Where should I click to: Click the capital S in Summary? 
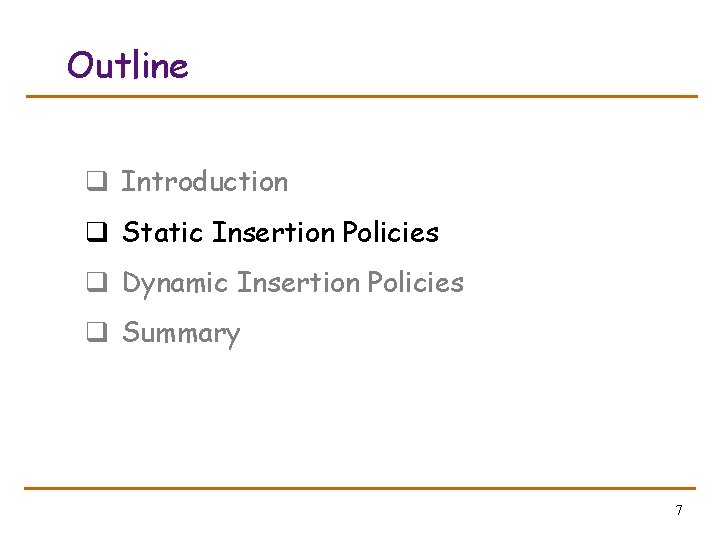pyautogui.click(x=130, y=333)
